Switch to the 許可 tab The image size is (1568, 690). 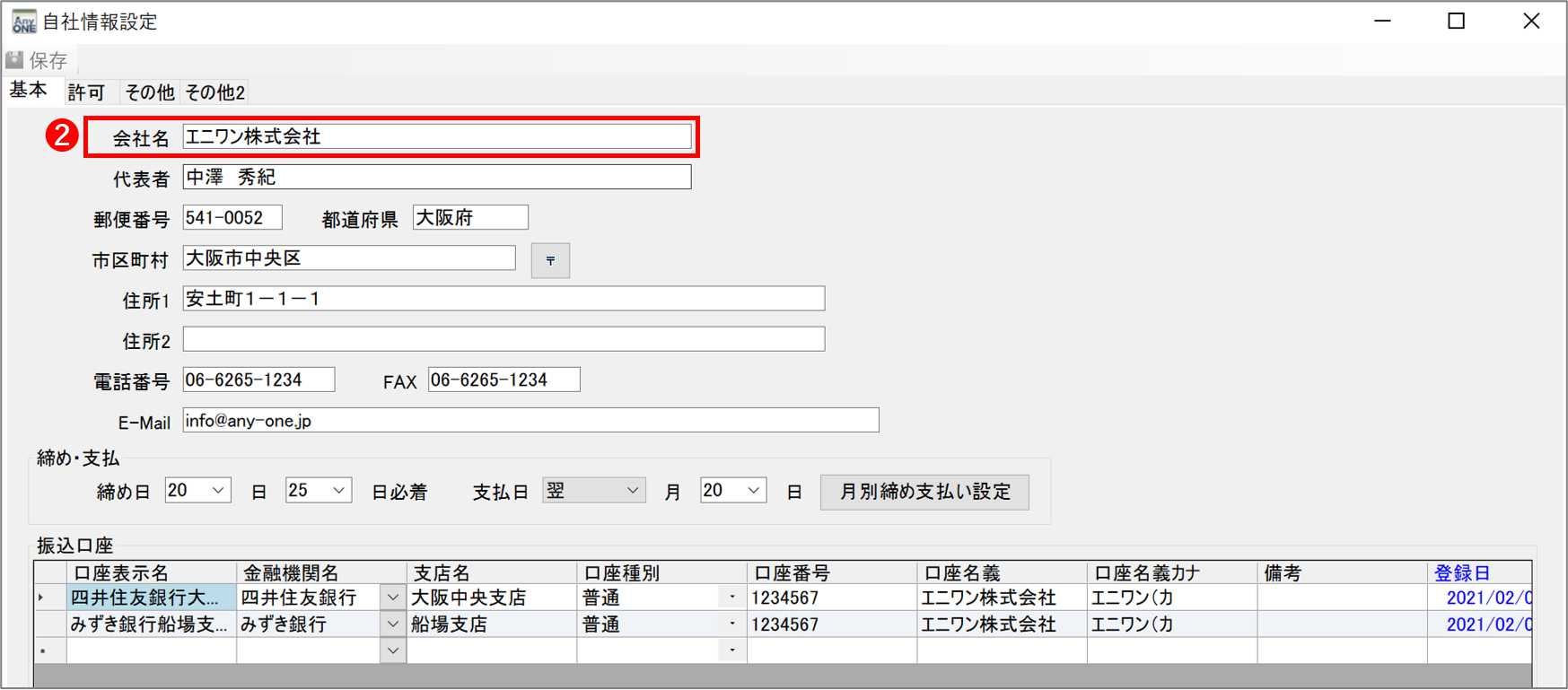coord(86,92)
